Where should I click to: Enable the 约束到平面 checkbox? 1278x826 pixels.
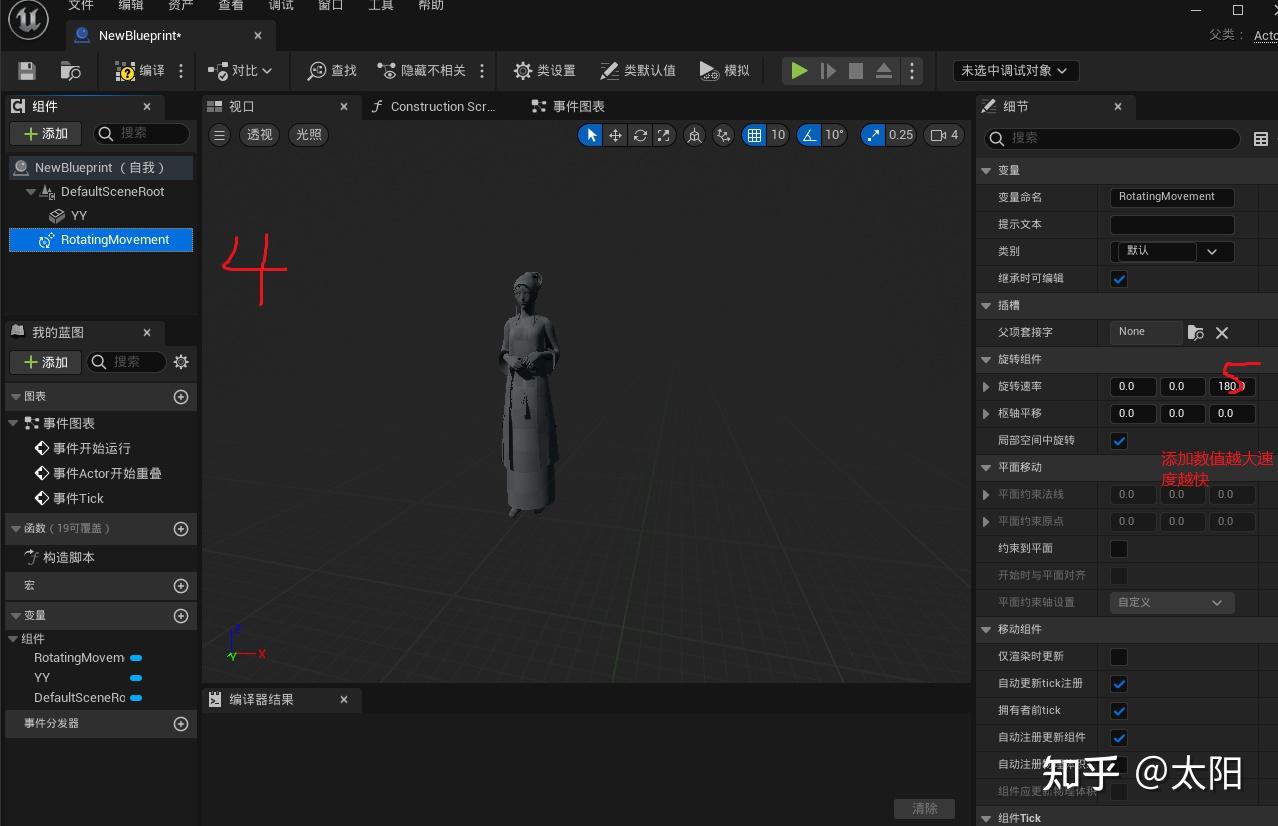[1118, 547]
